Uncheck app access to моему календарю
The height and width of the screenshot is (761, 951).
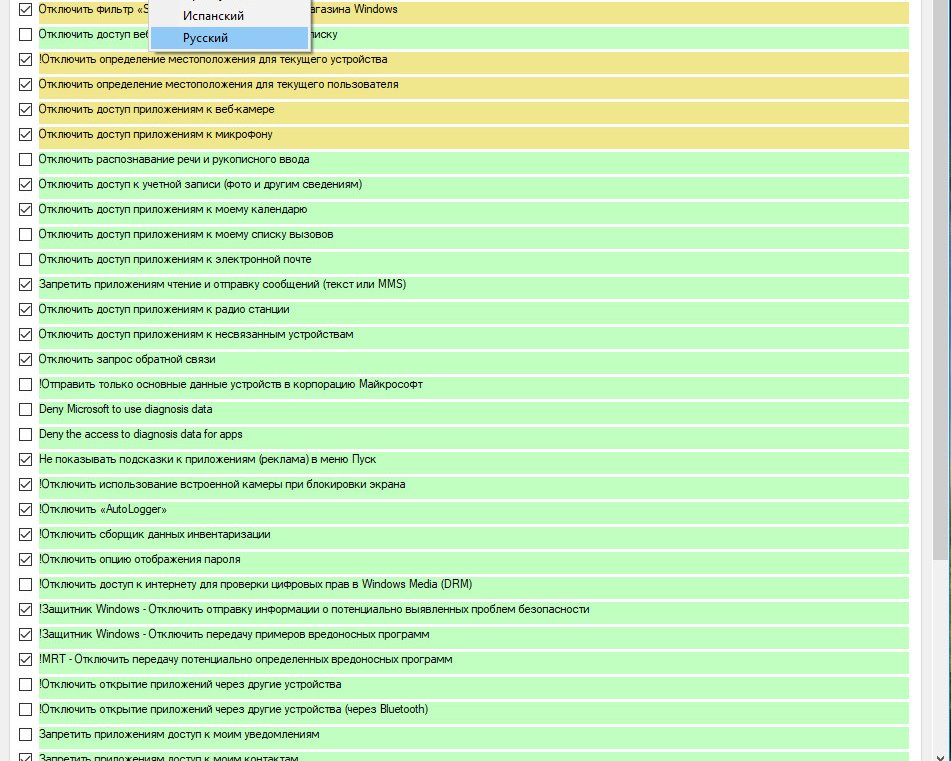(25, 209)
